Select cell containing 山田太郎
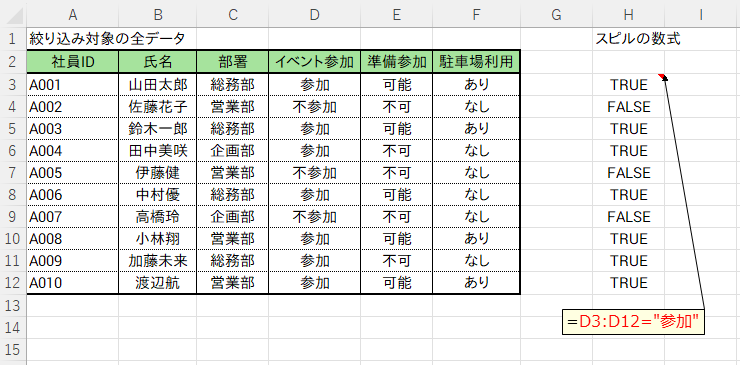Viewport: 740px width, 365px height. click(x=158, y=85)
